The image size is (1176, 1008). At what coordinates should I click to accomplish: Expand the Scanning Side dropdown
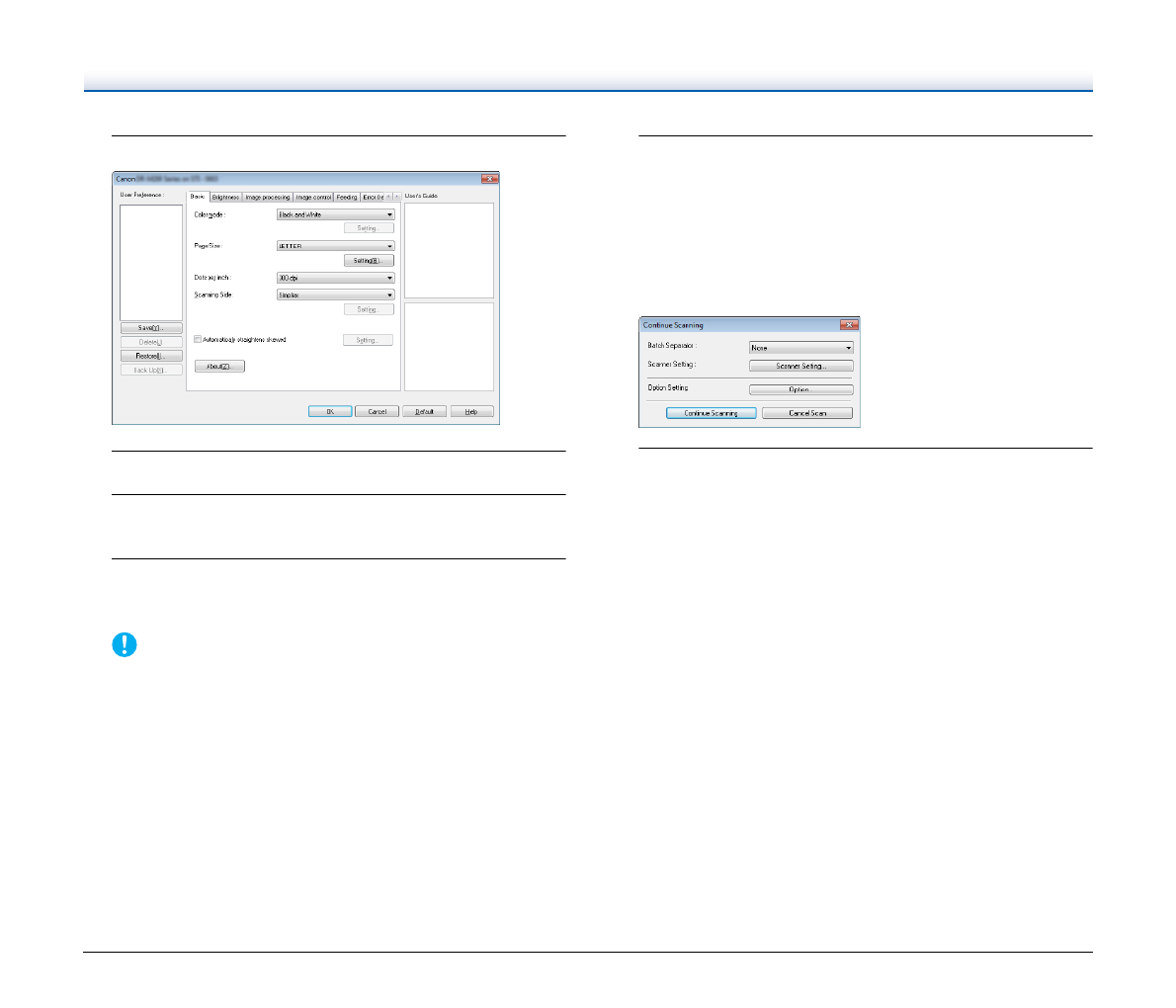click(335, 294)
